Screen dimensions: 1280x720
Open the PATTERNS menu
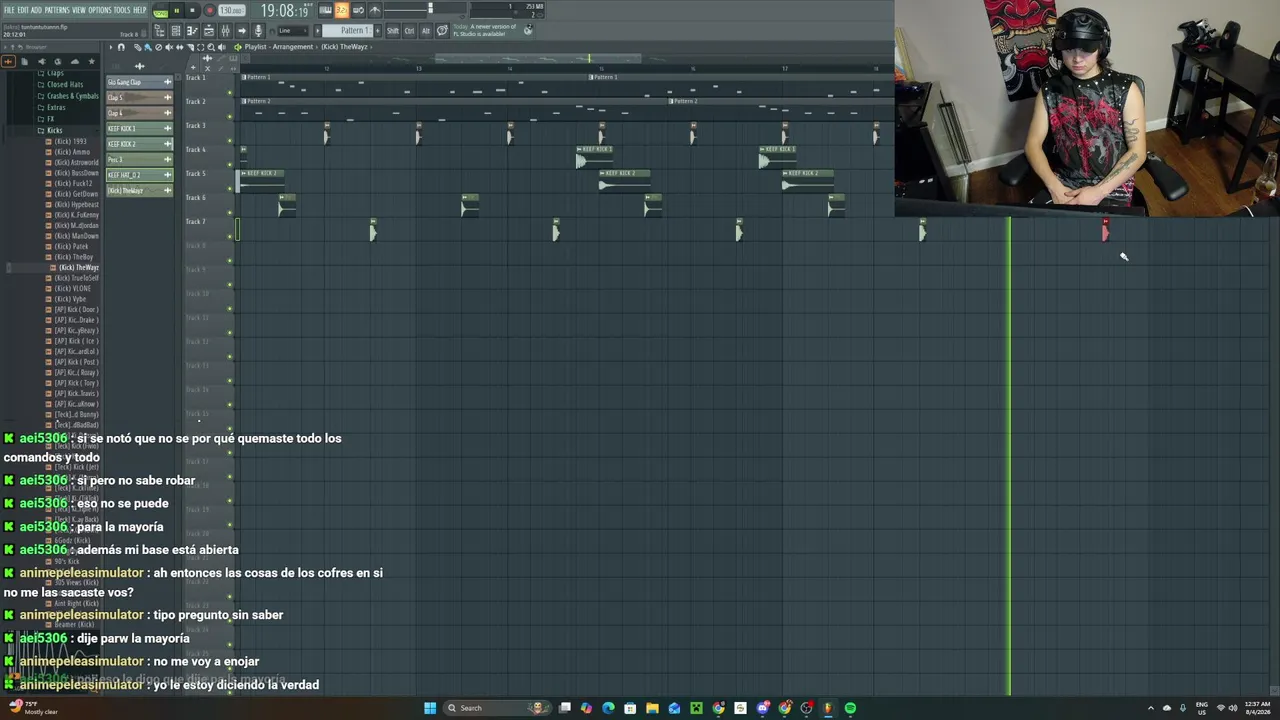tap(57, 10)
